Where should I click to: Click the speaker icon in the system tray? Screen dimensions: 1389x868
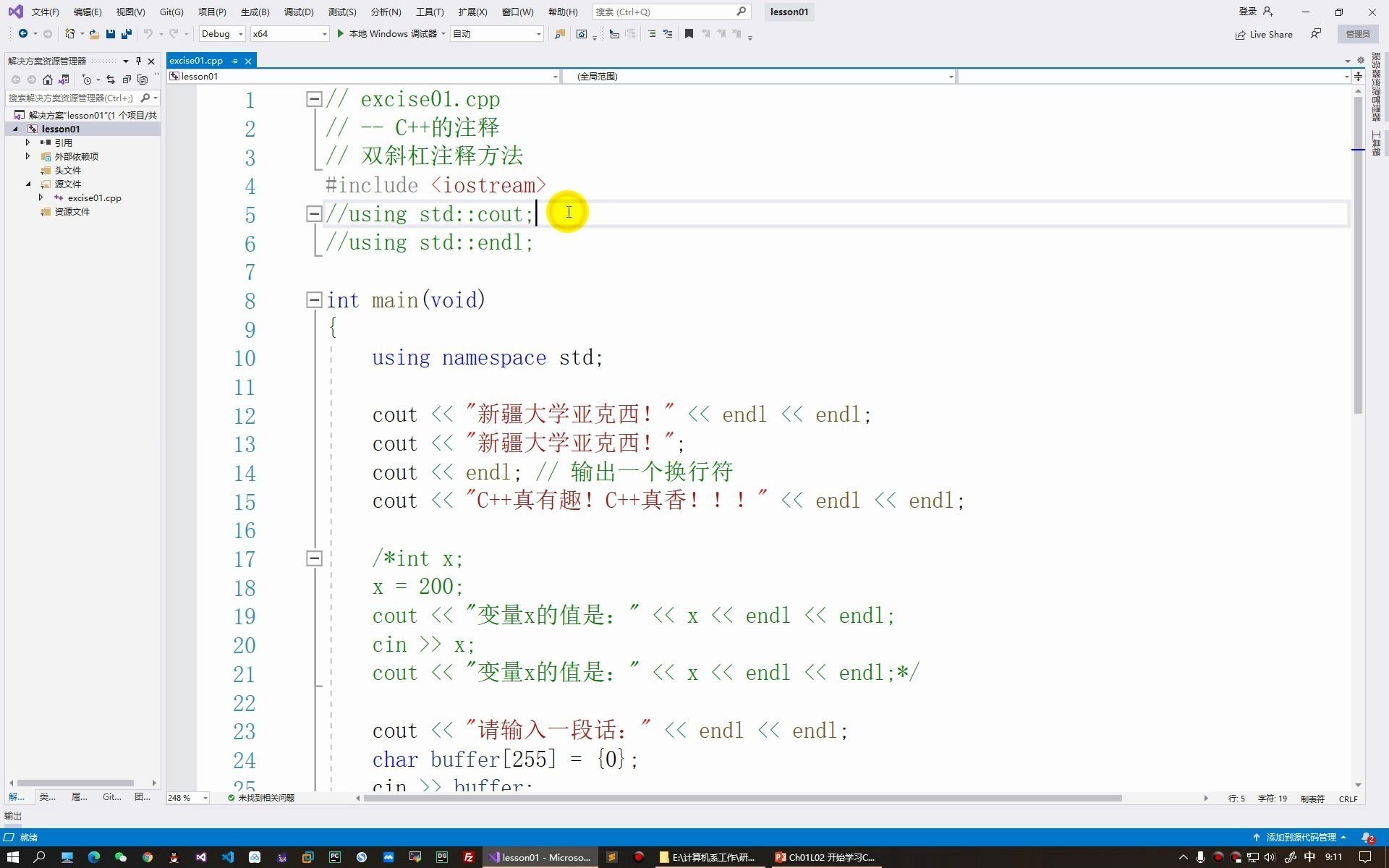click(x=1270, y=857)
